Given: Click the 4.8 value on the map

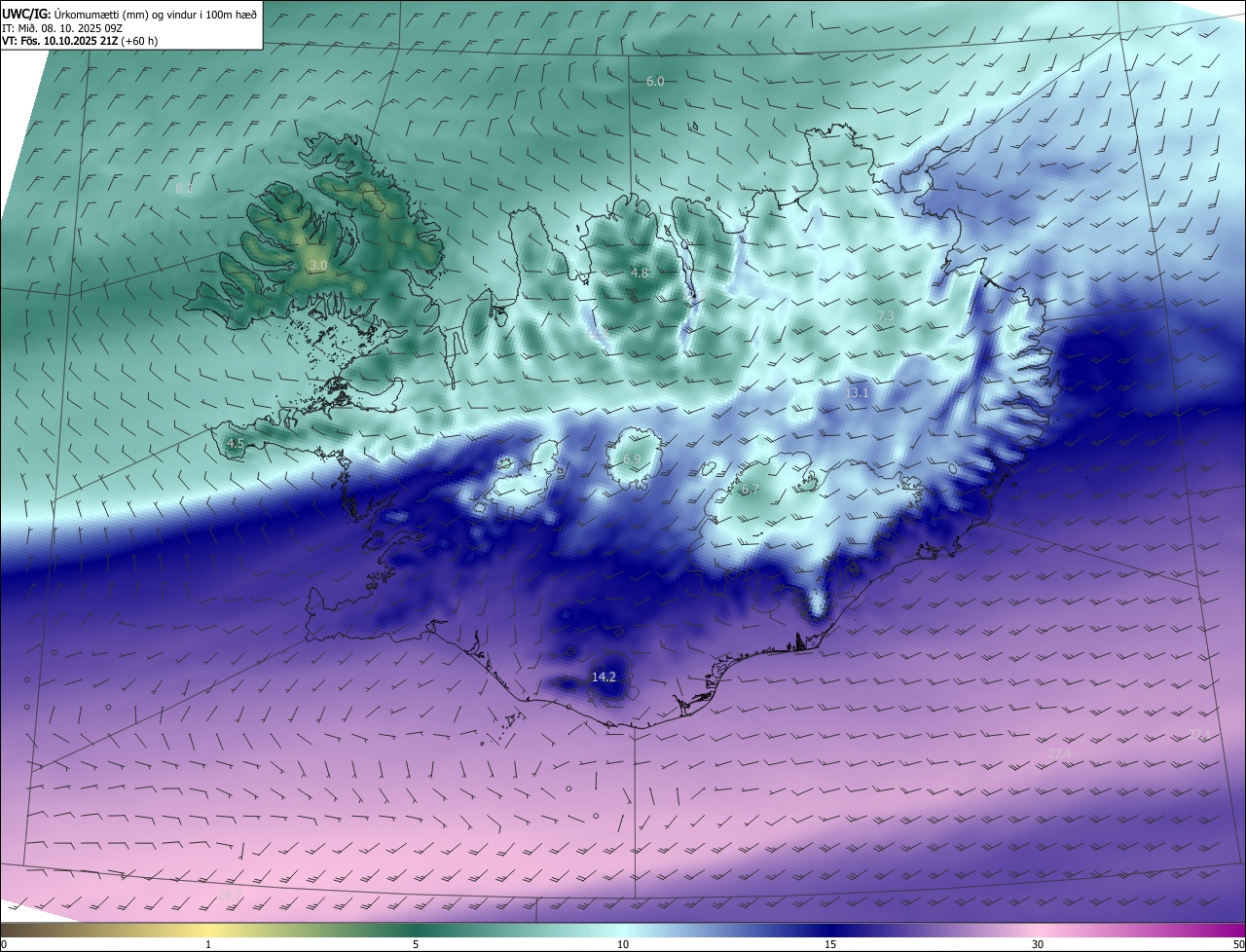Looking at the screenshot, I should click(640, 274).
